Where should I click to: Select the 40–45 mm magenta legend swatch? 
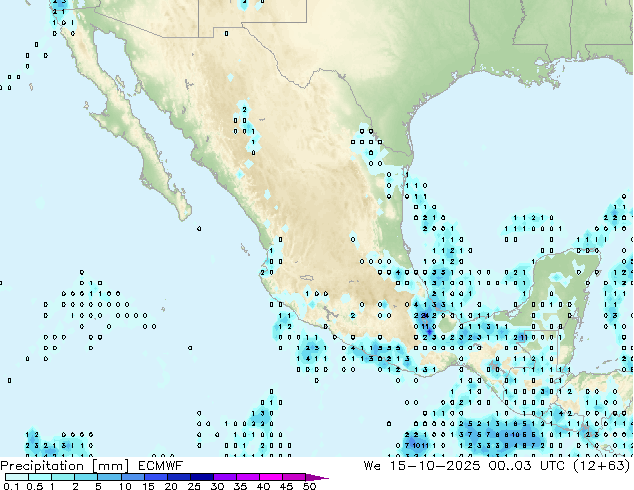(x=271, y=477)
